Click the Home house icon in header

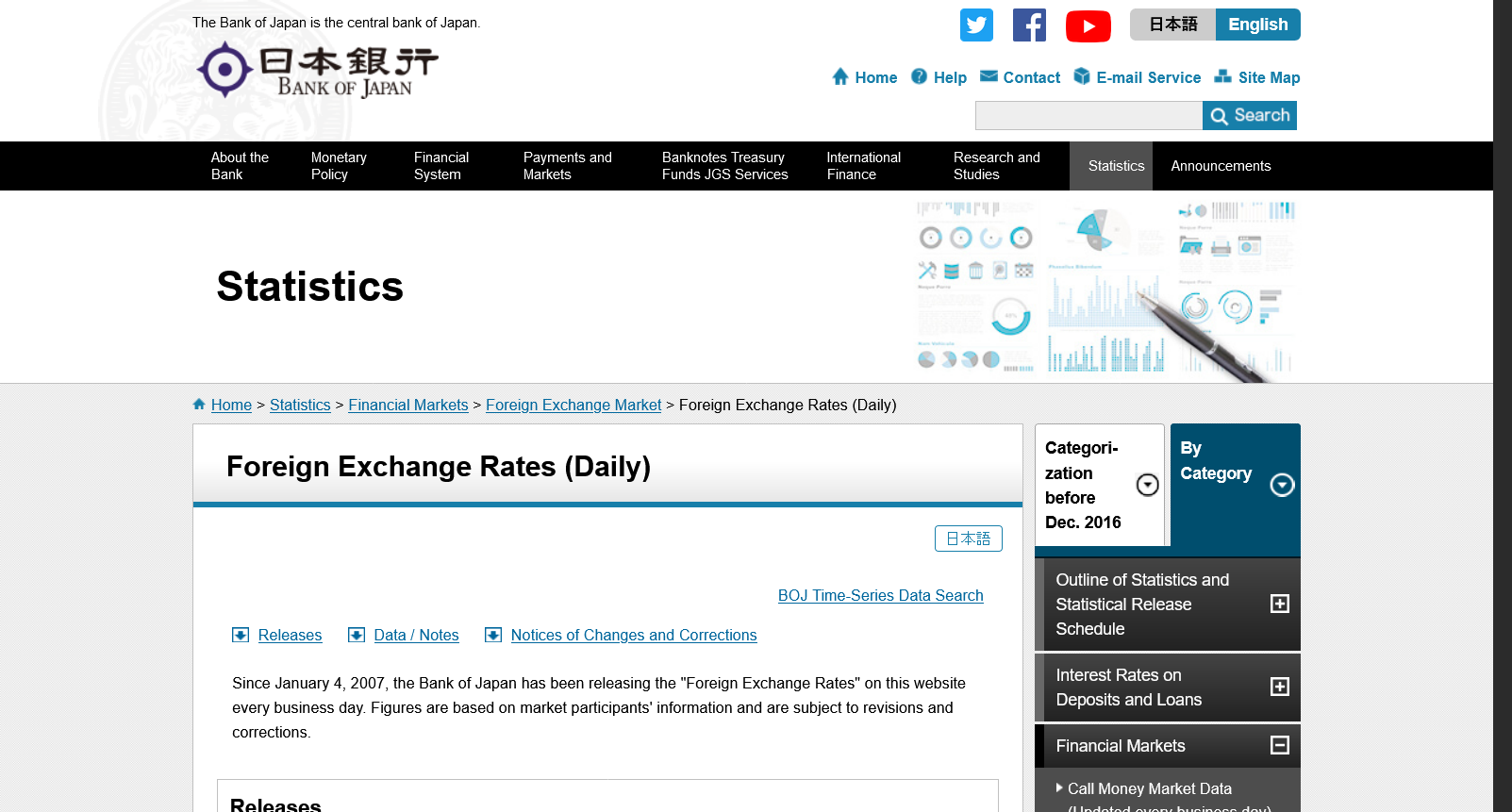pos(840,77)
